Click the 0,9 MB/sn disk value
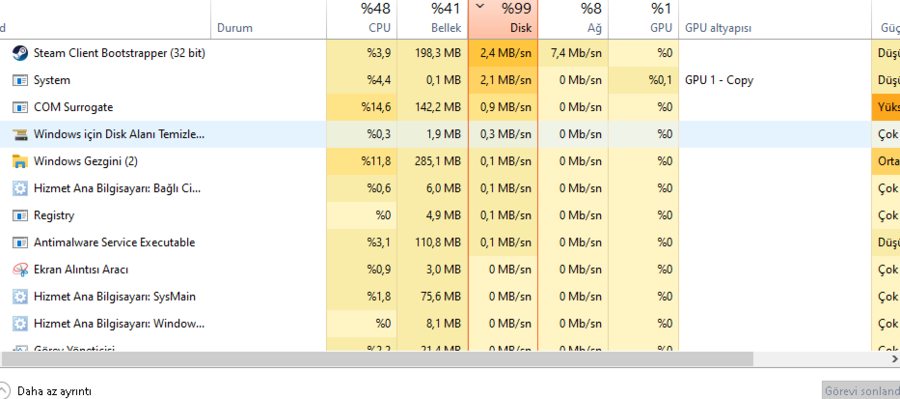 (x=506, y=107)
